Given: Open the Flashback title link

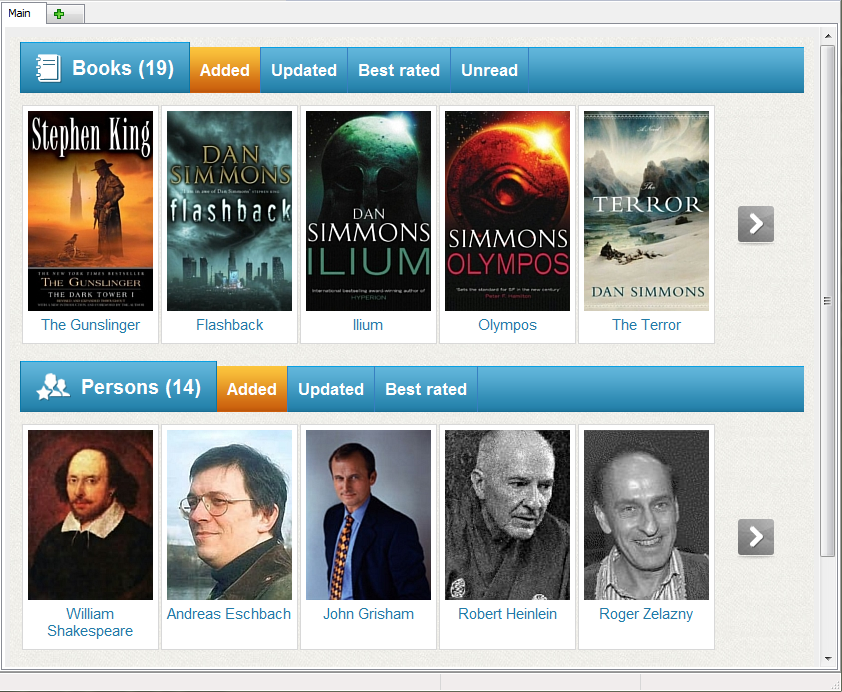Looking at the screenshot, I should (229, 325).
